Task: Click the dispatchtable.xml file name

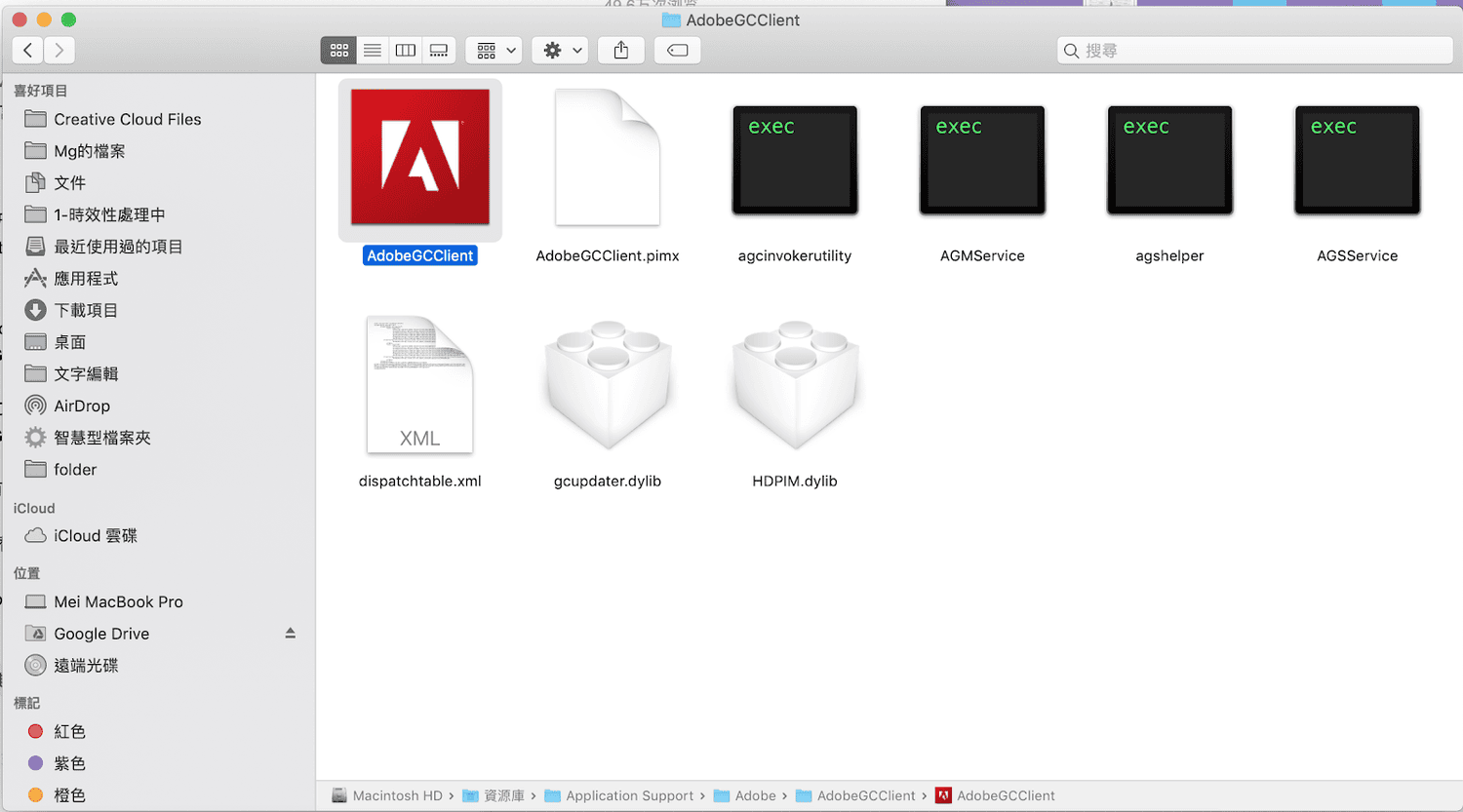Action: pyautogui.click(x=420, y=481)
